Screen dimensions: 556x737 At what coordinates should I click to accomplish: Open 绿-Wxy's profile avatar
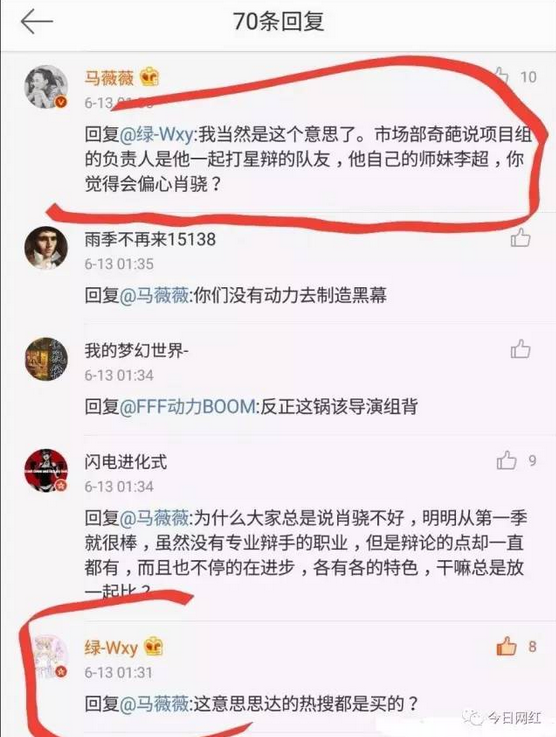click(51, 656)
